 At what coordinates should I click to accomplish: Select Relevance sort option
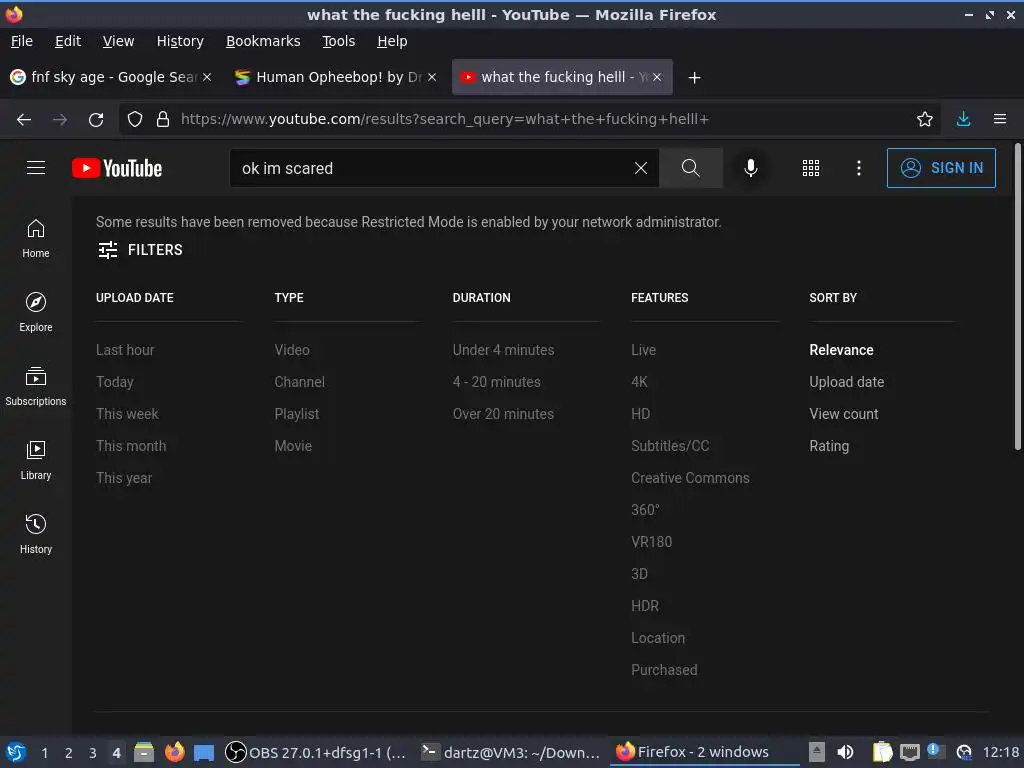pyautogui.click(x=841, y=350)
